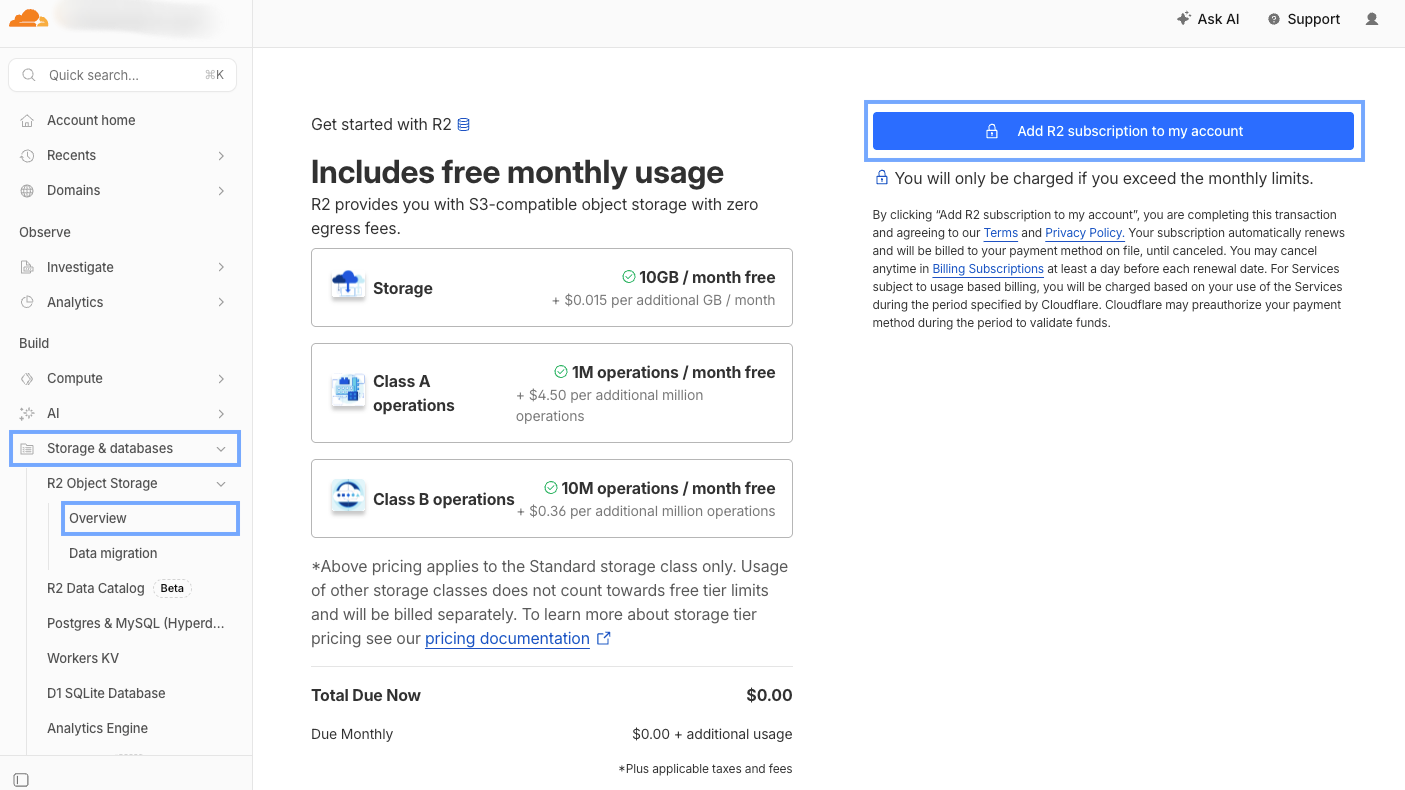
Task: Open Analytics Engine in the sidebar
Action: point(97,728)
